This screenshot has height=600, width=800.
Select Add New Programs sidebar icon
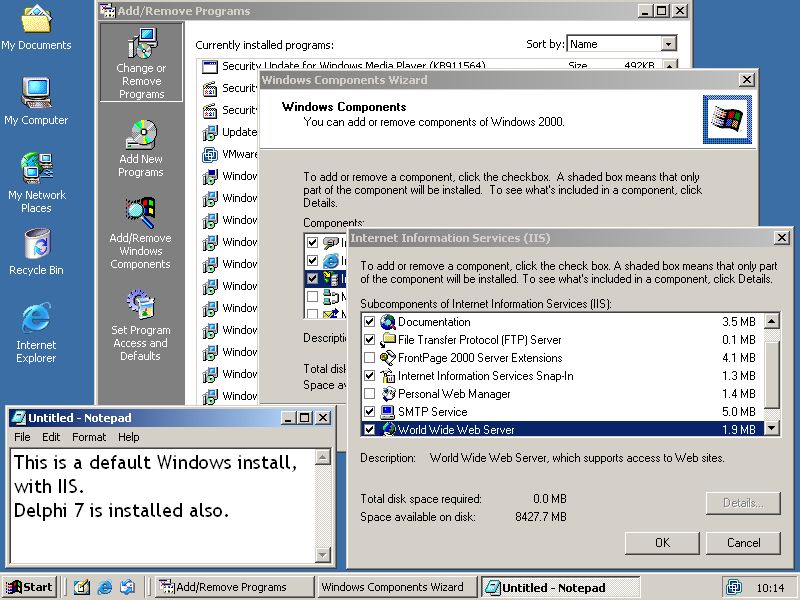point(141,149)
